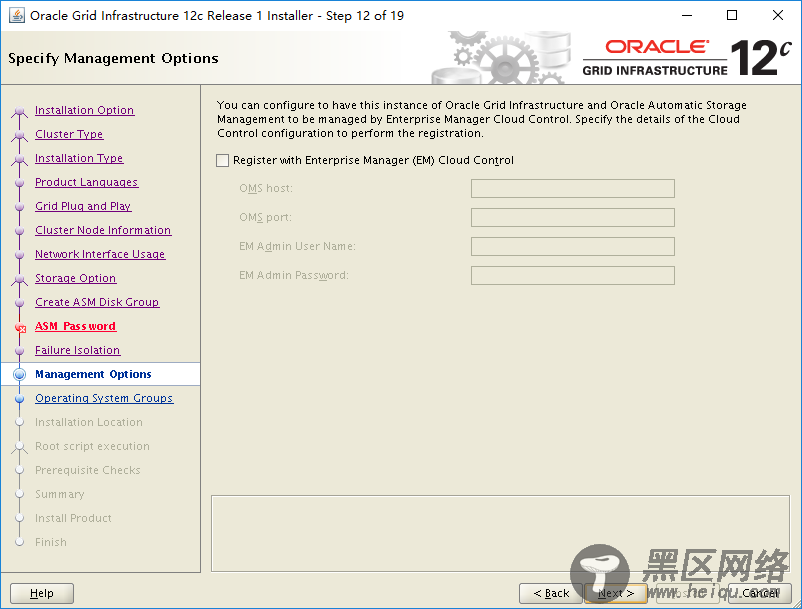Viewport: 802px width, 609px height.
Task: Select the Management Options step
Action: pos(93,374)
